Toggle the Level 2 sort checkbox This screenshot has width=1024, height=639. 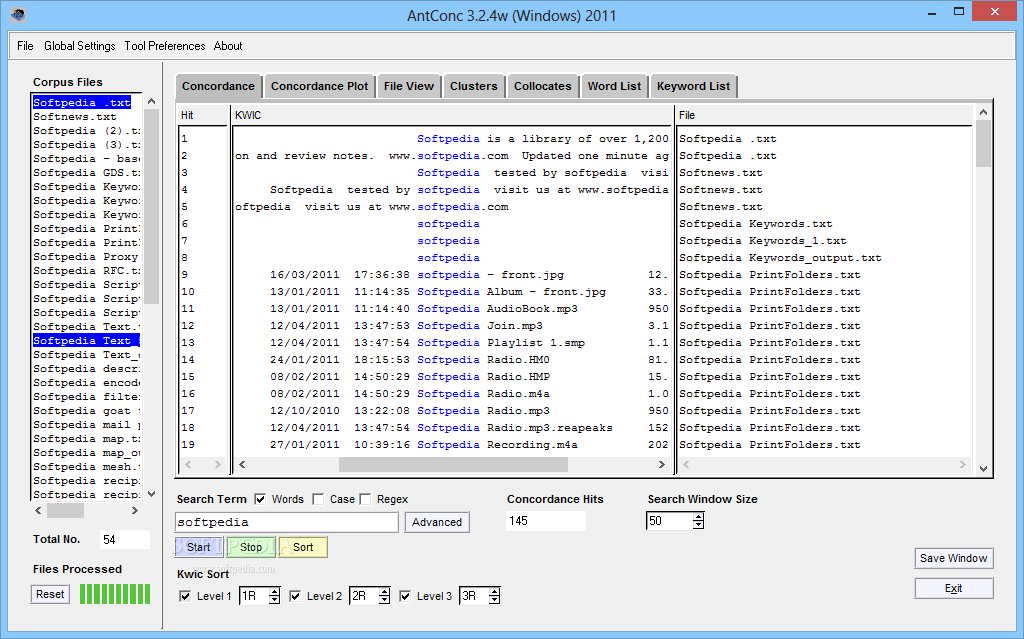point(295,596)
